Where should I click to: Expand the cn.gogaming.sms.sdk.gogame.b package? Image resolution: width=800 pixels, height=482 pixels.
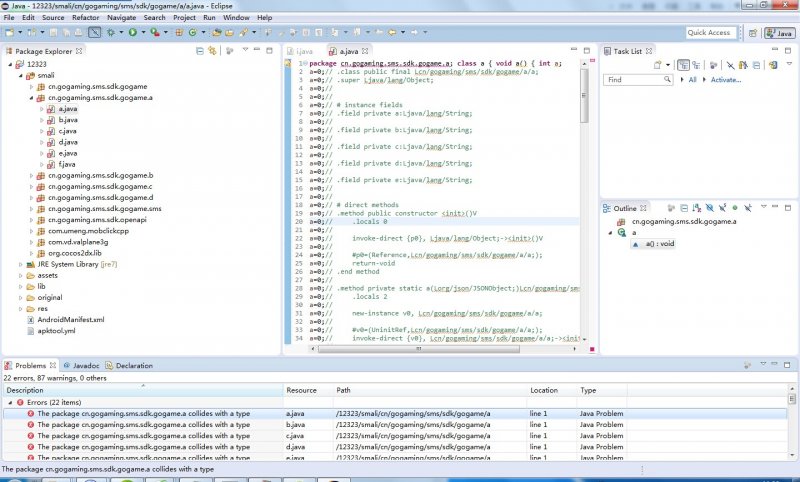pyautogui.click(x=29, y=175)
